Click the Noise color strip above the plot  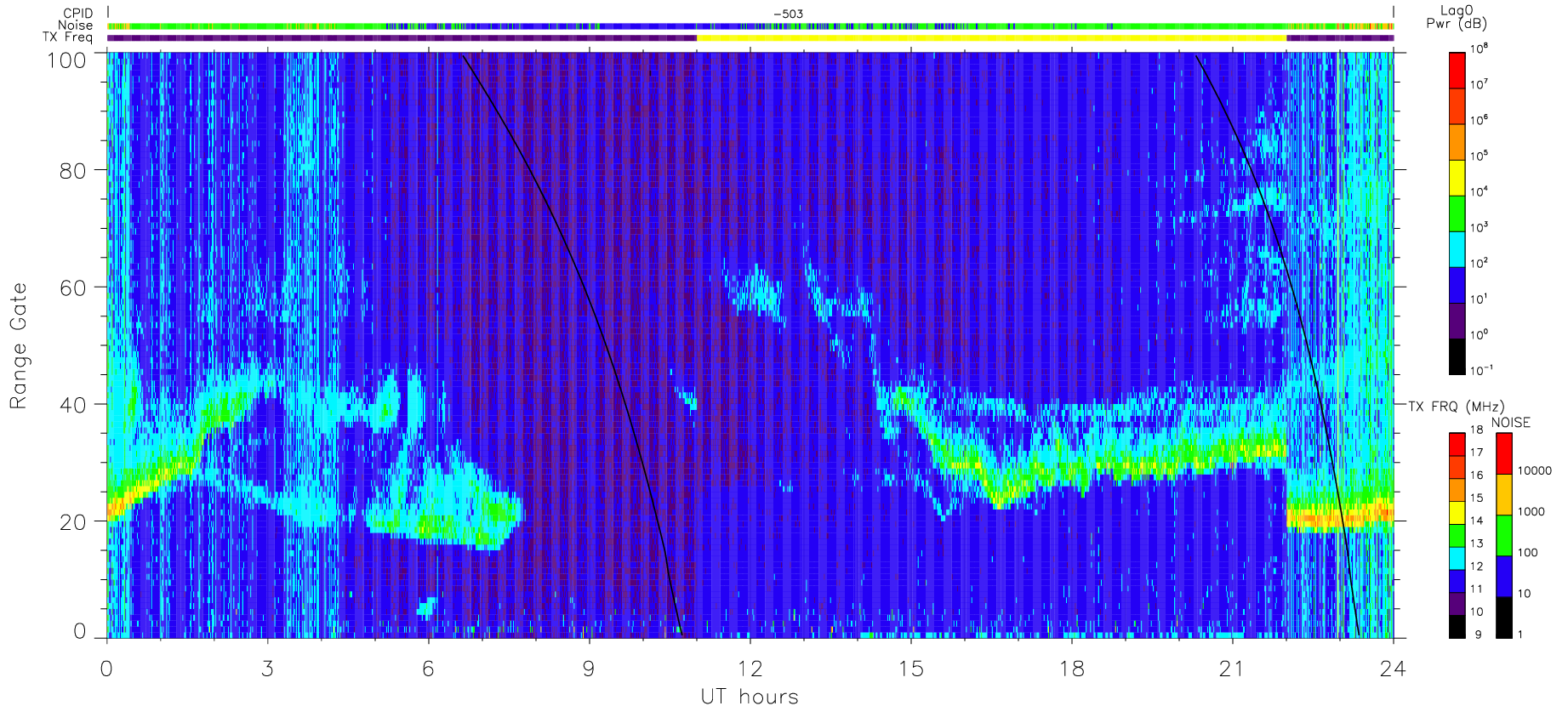[750, 26]
